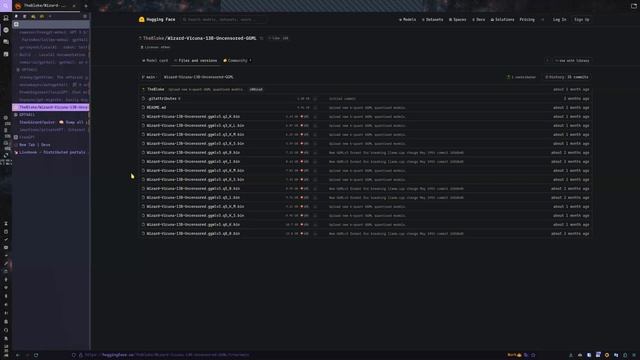
Task: Click the License: other tag
Action: click(x=156, y=47)
